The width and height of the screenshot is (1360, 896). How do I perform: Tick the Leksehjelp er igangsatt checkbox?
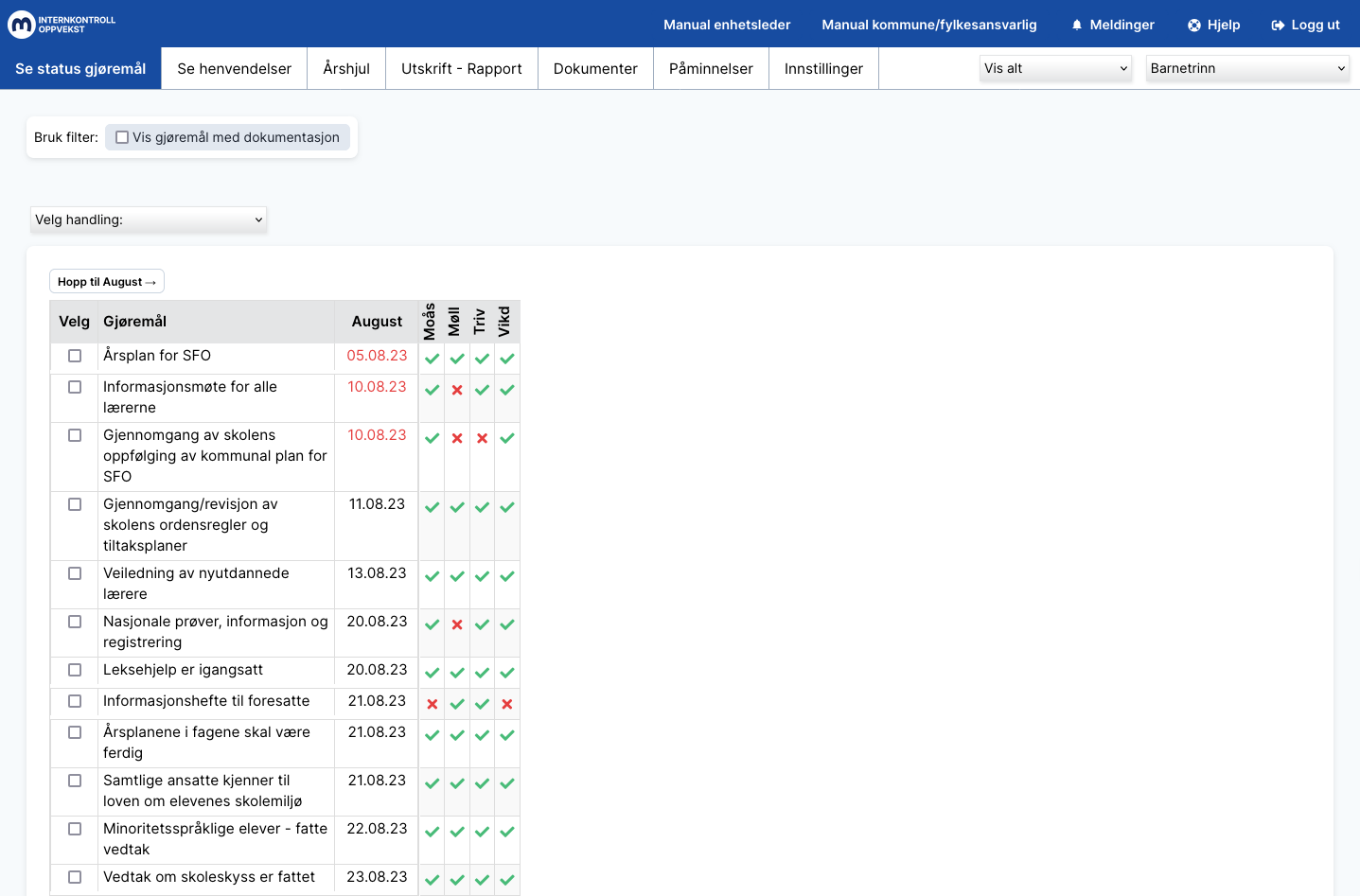[75, 670]
